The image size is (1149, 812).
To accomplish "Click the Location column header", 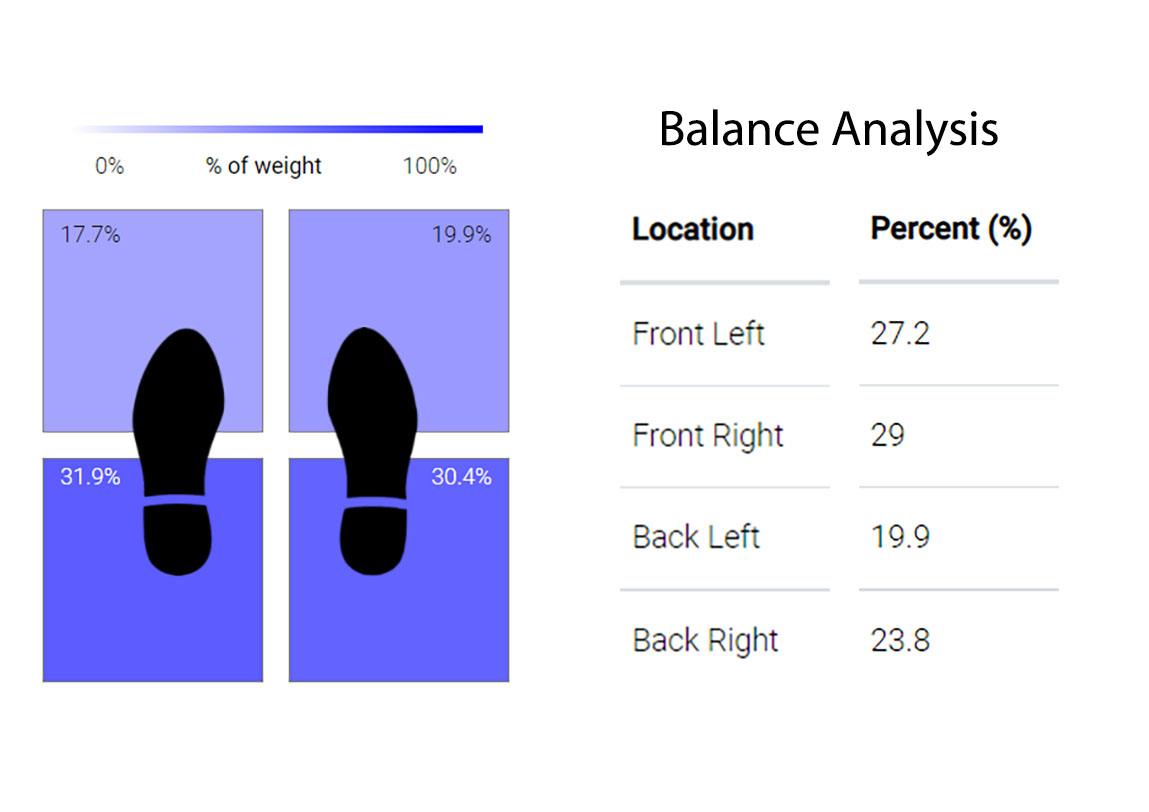I will [x=692, y=229].
